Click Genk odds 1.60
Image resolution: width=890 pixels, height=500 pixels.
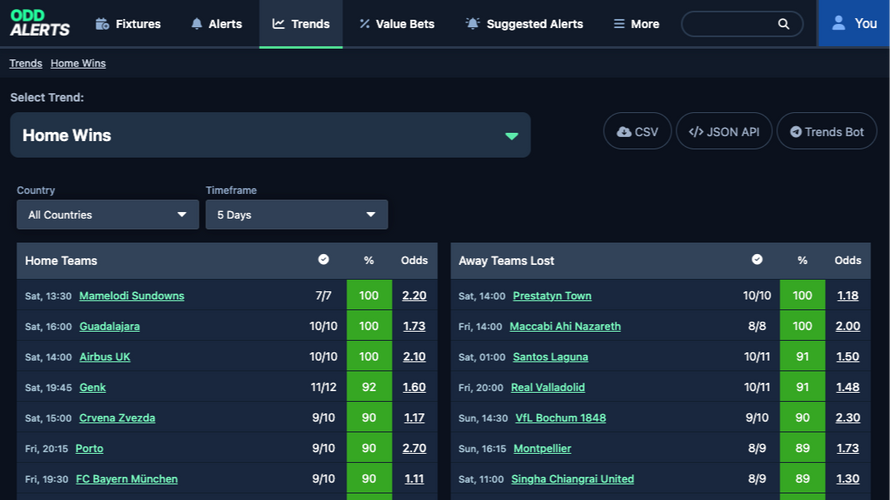[x=414, y=388]
